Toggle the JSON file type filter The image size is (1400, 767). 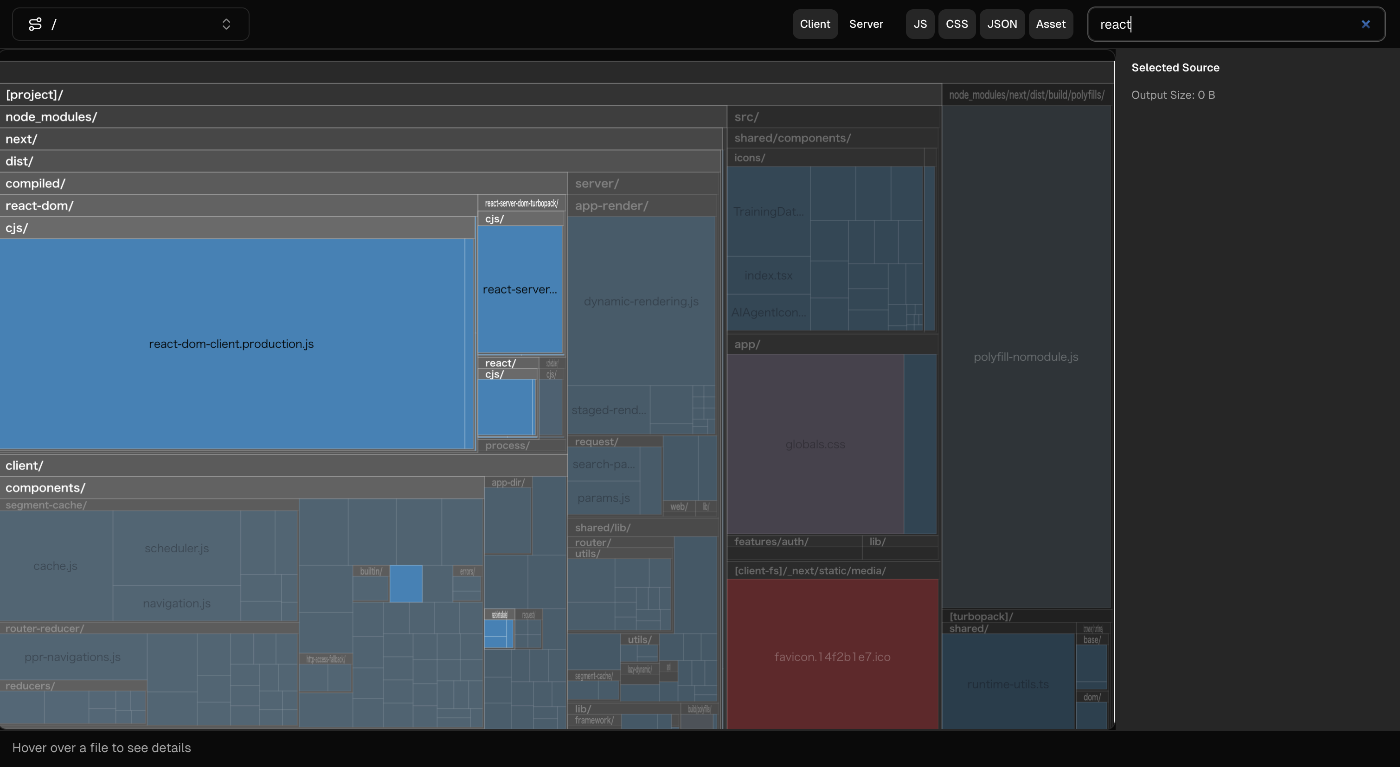coord(1002,24)
